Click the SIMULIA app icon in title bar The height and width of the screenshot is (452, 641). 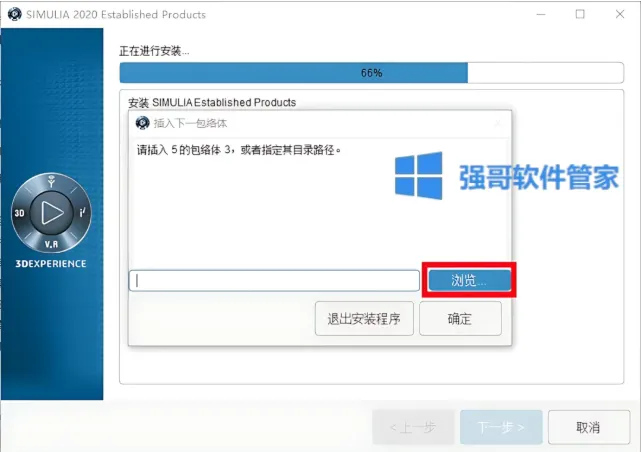click(15, 14)
